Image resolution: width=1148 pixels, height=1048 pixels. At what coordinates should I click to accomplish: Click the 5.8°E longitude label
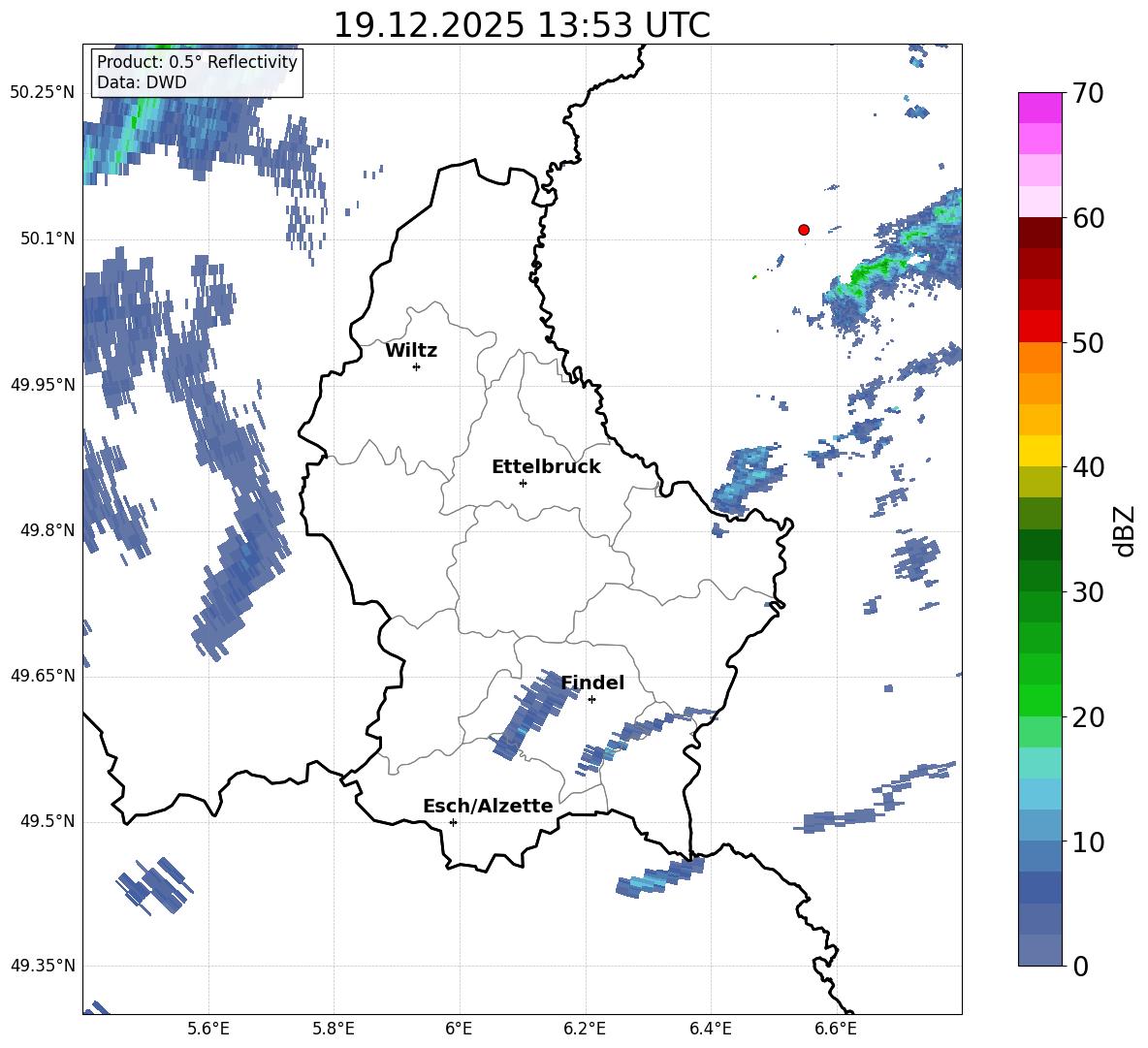point(334,1029)
